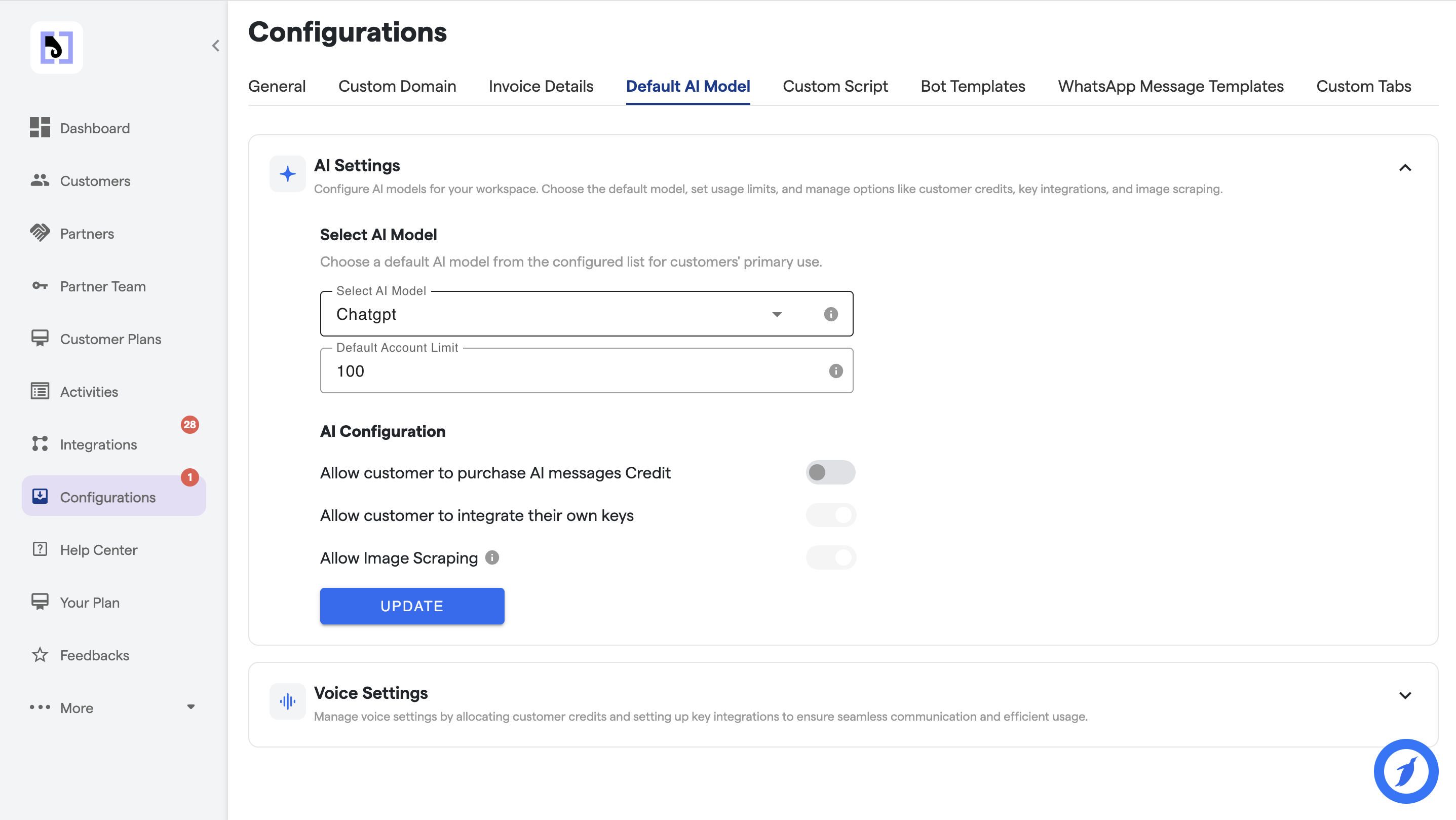Image resolution: width=1456 pixels, height=820 pixels.
Task: Click the Partner Team key icon
Action: (40, 286)
